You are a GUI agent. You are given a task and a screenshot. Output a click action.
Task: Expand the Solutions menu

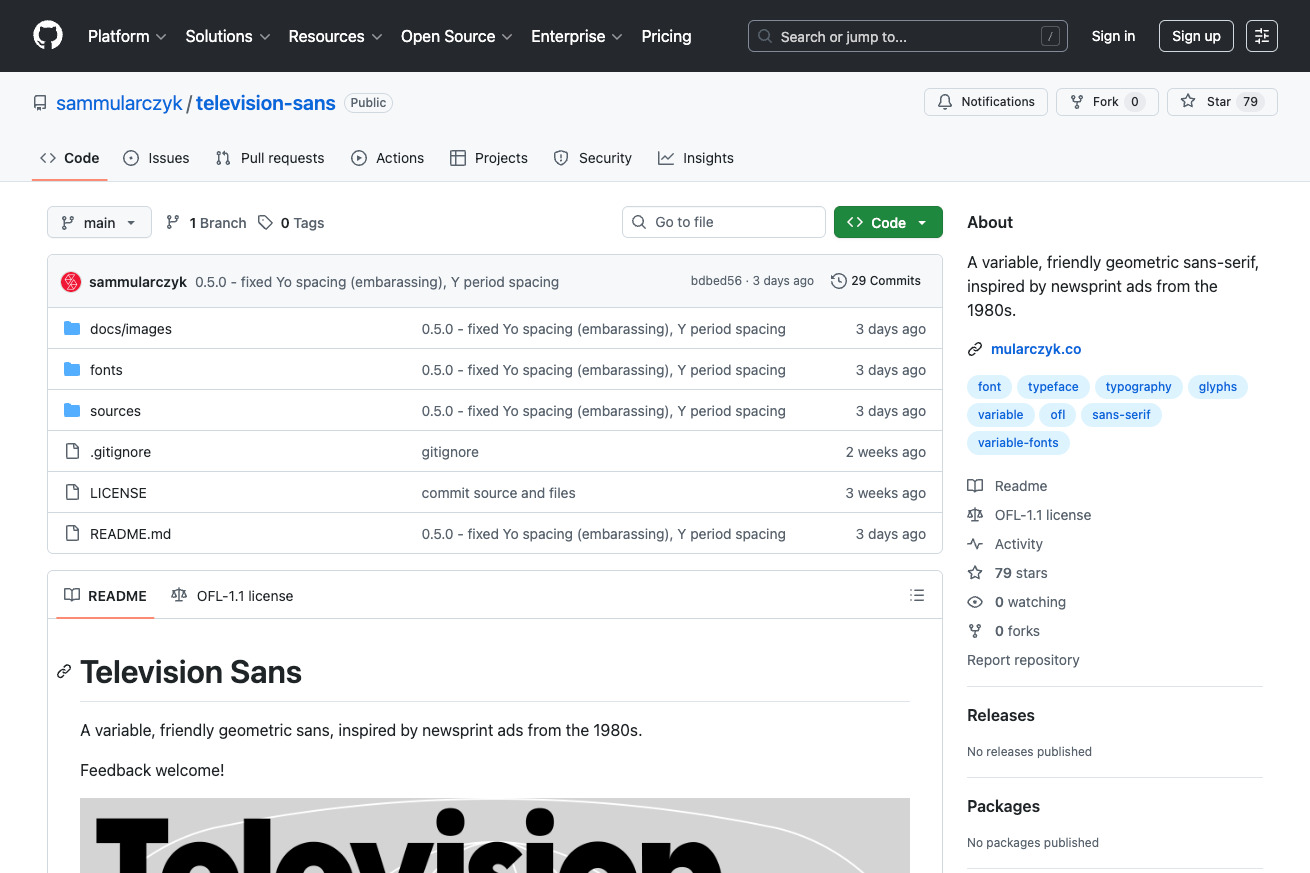[228, 36]
